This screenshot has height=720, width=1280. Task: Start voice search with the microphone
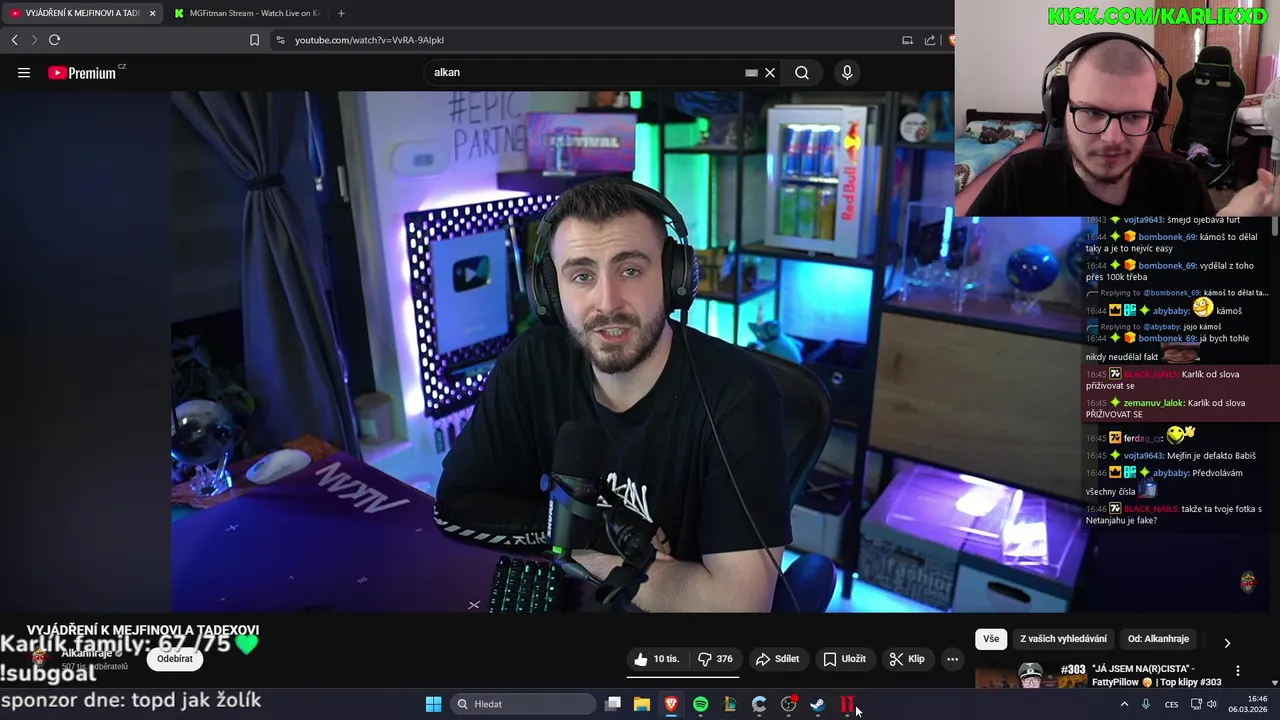point(847,72)
